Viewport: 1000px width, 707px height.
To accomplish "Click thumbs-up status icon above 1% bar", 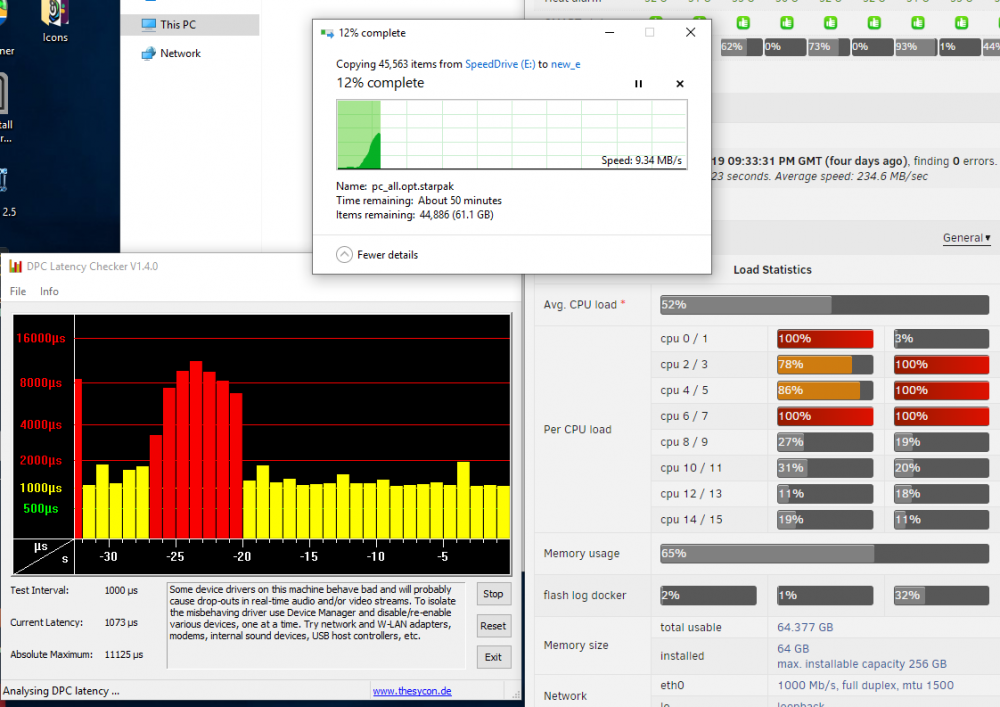I will 961,23.
